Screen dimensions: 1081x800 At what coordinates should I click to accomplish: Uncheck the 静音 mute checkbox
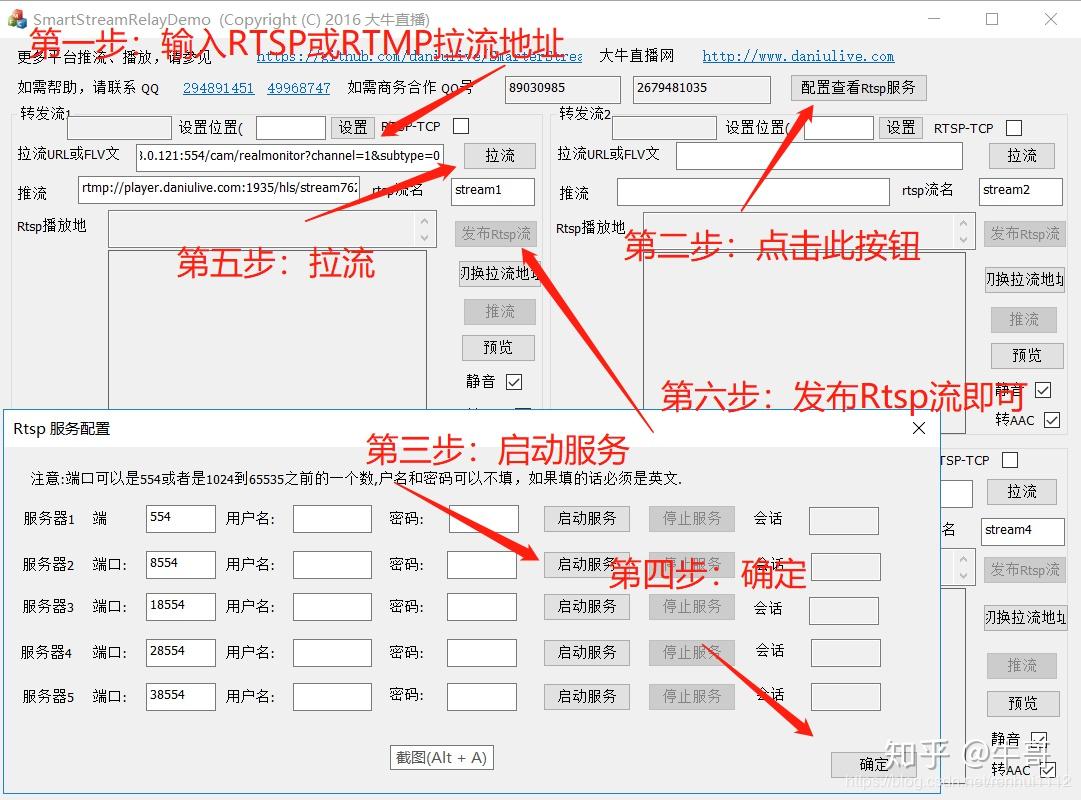point(514,383)
